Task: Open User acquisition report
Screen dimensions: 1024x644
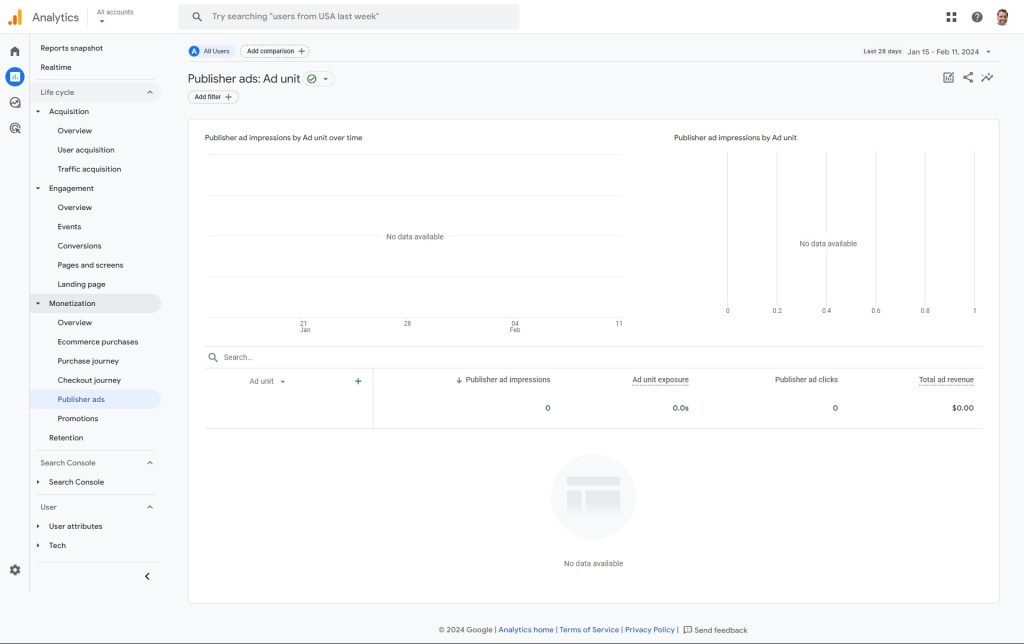Action: [x=86, y=150]
